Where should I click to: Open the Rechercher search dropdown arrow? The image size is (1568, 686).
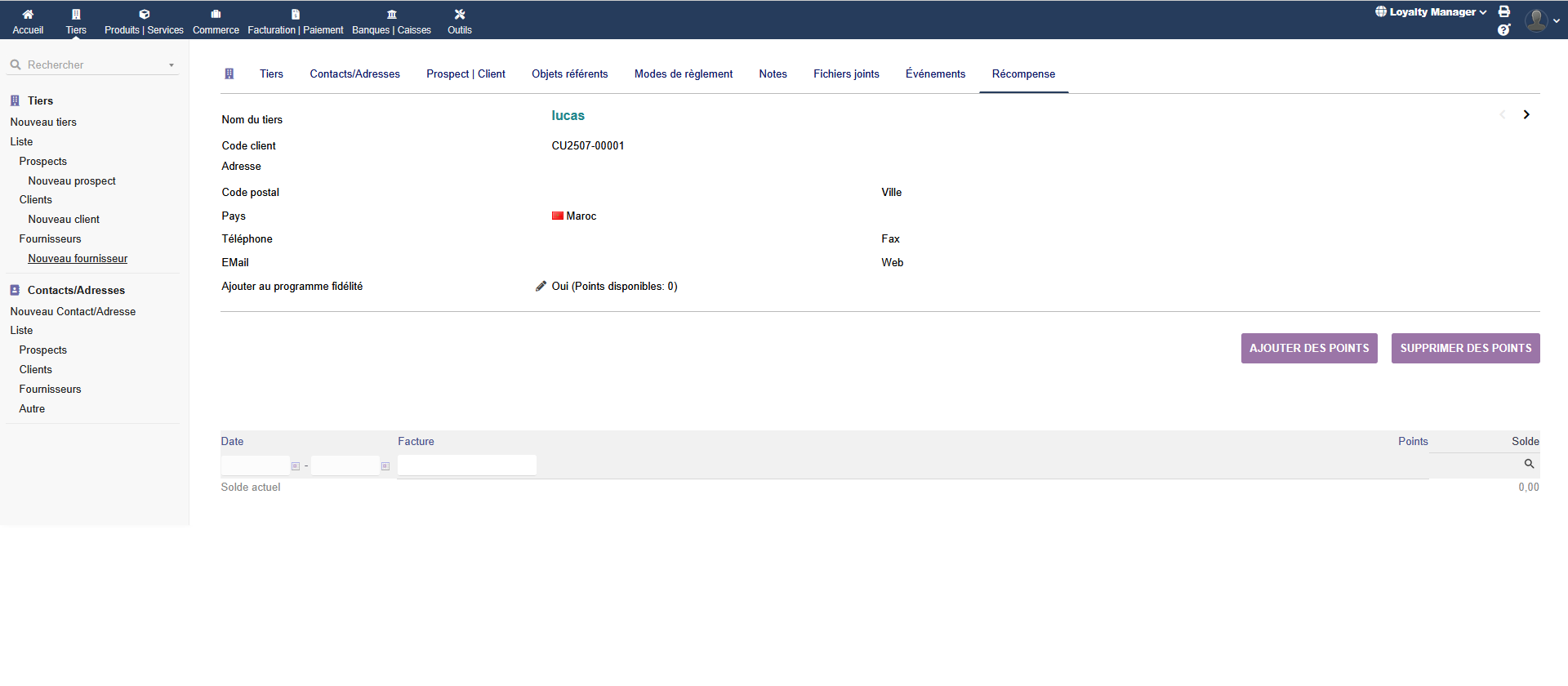tap(171, 65)
